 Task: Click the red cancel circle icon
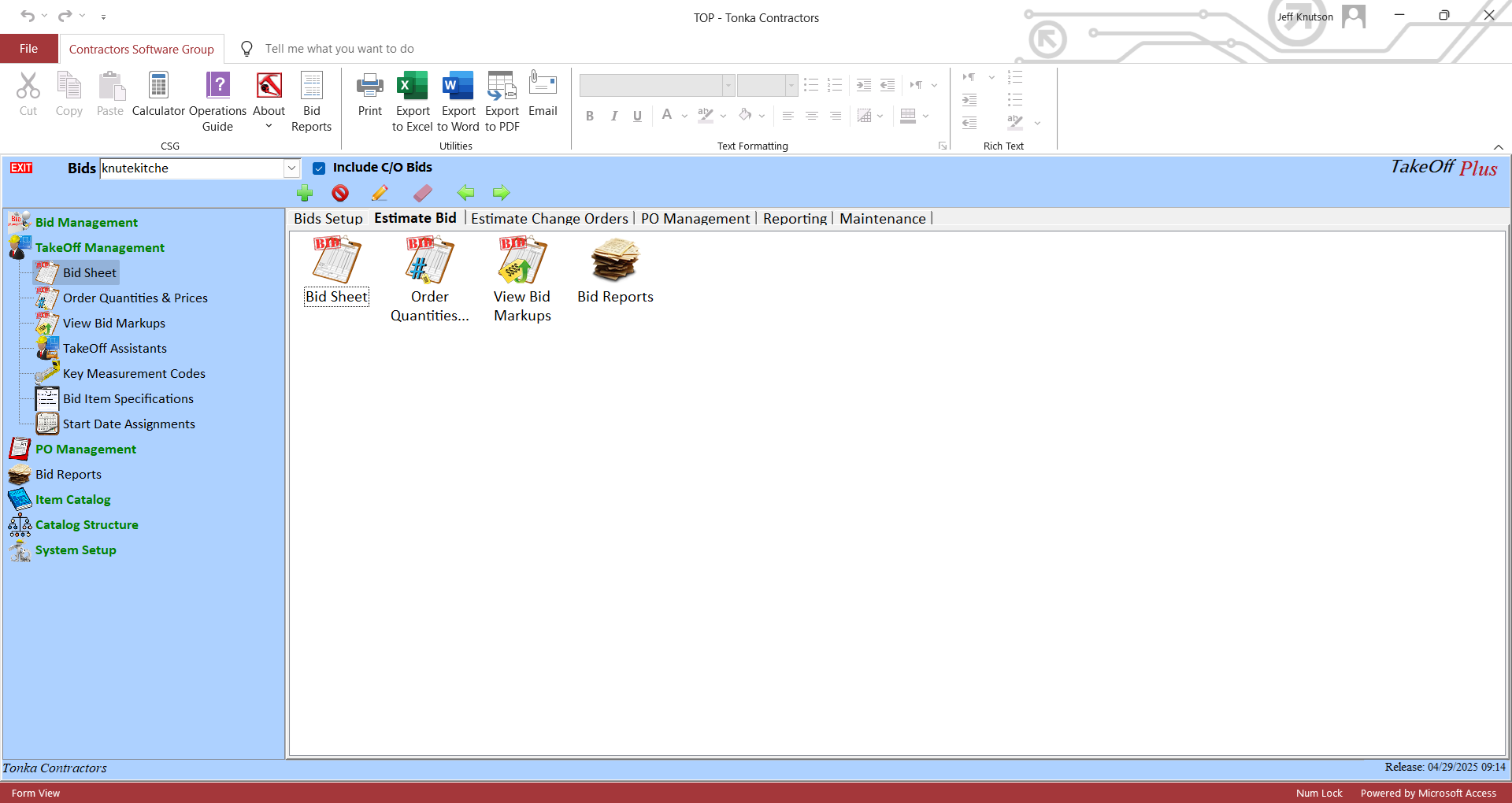tap(340, 193)
